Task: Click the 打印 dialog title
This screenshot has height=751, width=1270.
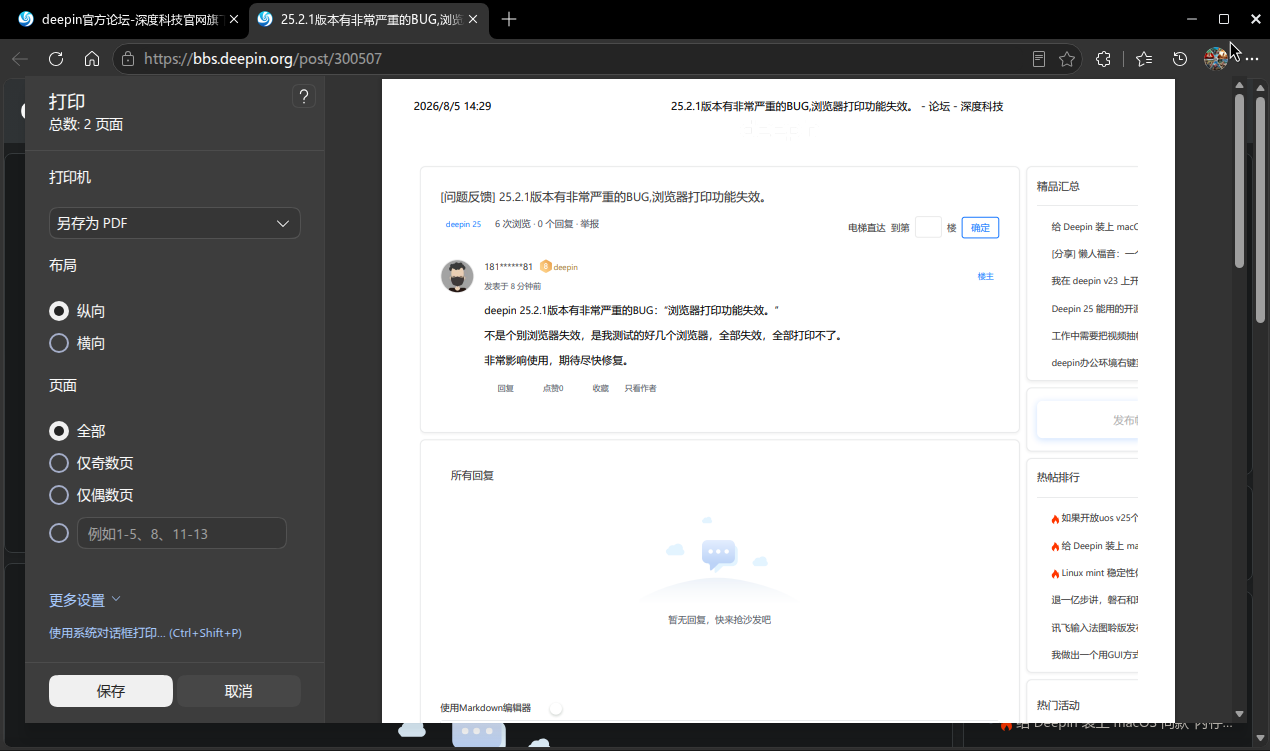Action: coord(67,101)
